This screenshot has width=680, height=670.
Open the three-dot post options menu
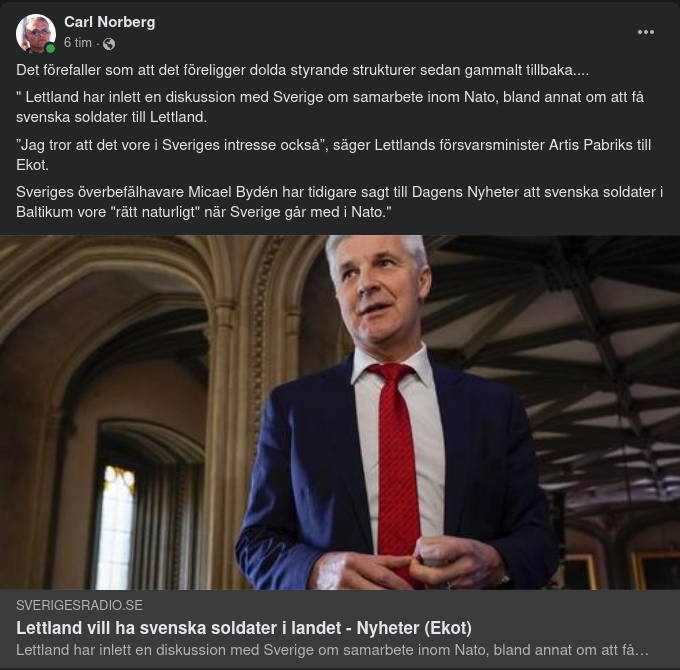[x=646, y=32]
